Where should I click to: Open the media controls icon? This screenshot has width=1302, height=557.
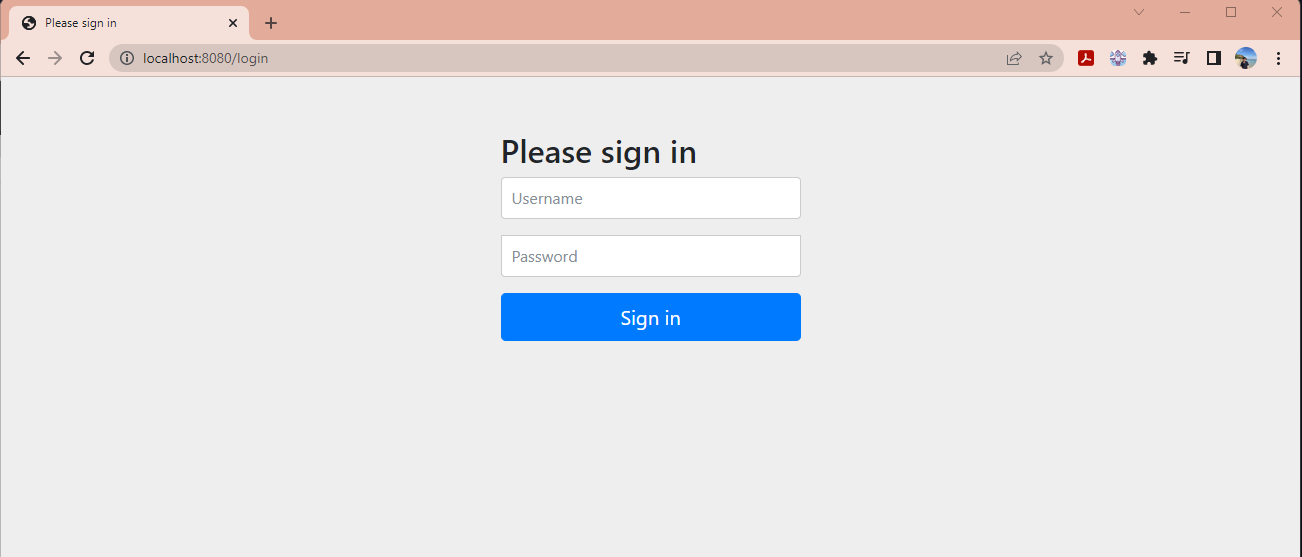click(x=1182, y=58)
